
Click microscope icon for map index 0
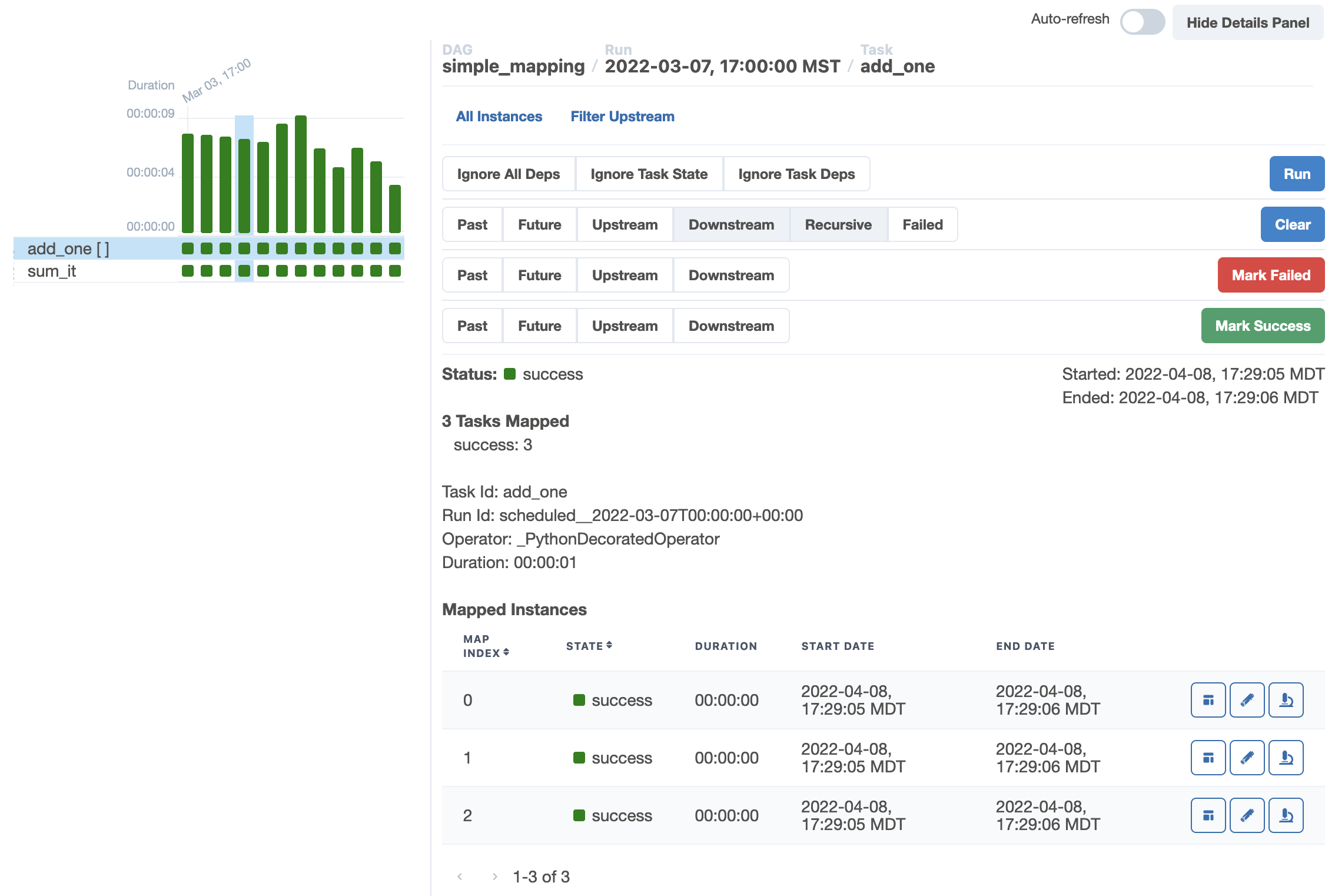click(1286, 700)
